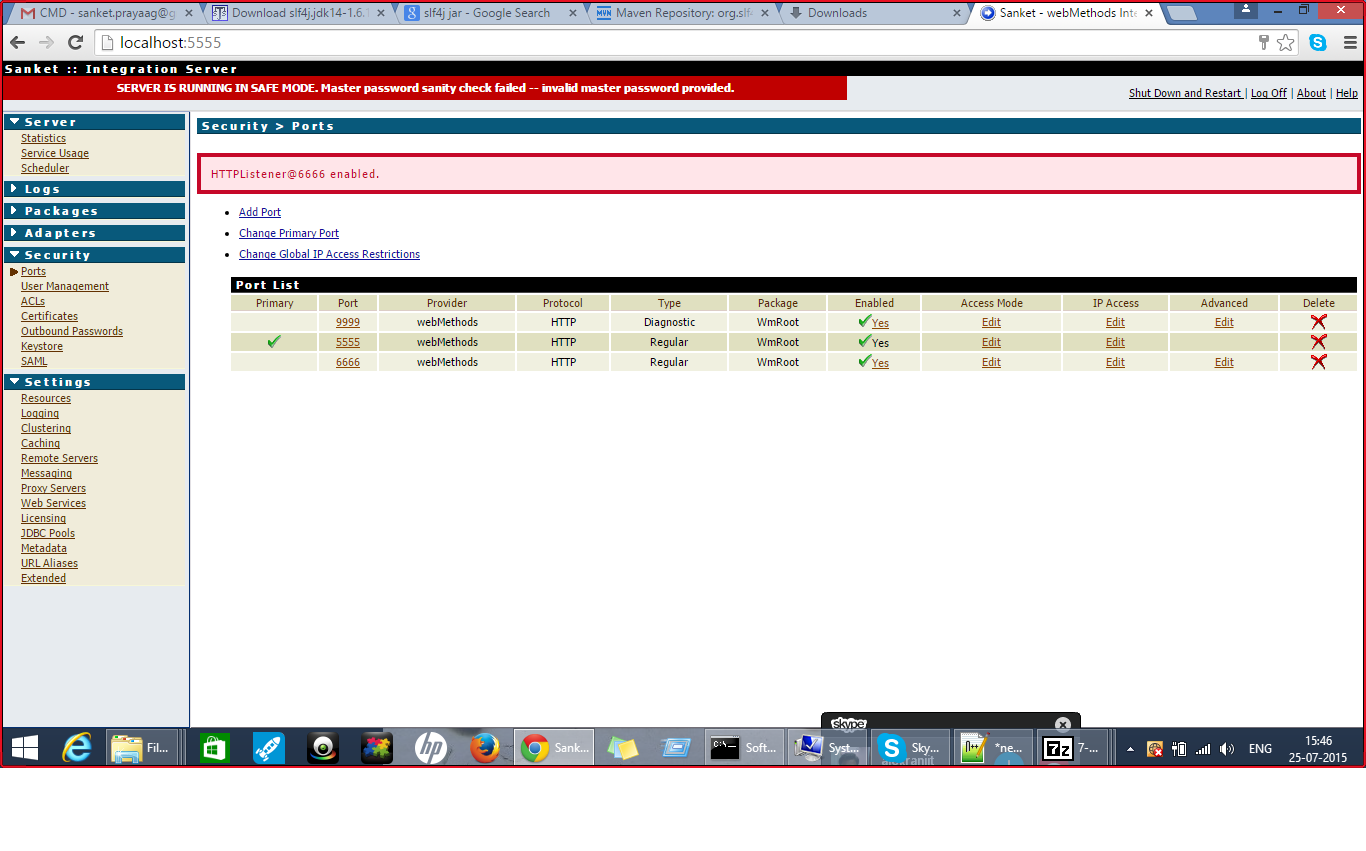This screenshot has width=1366, height=851.
Task: Open the Notepad++ taskbar window
Action: coord(991,747)
